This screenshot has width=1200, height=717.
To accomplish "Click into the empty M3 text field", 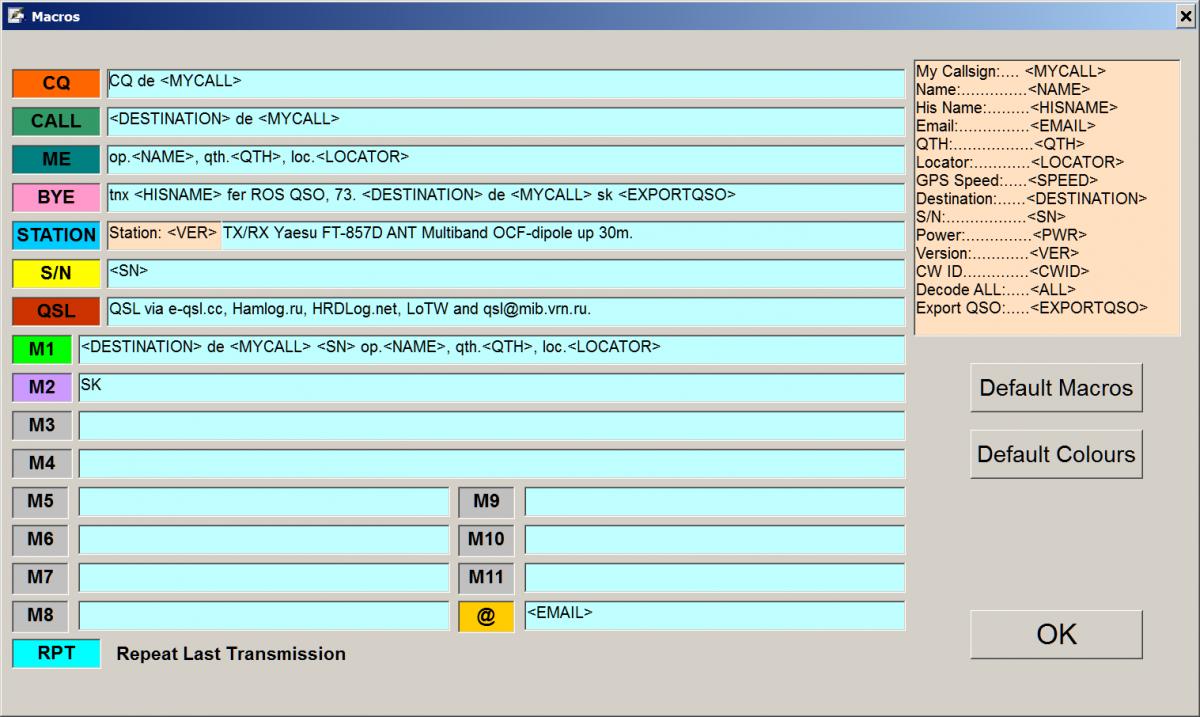I will click(491, 426).
